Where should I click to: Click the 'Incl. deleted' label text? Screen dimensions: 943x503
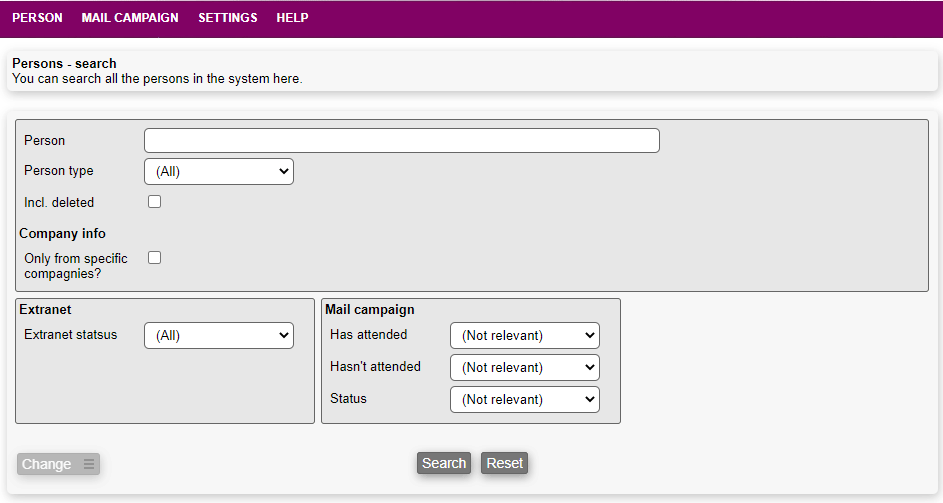[59, 203]
